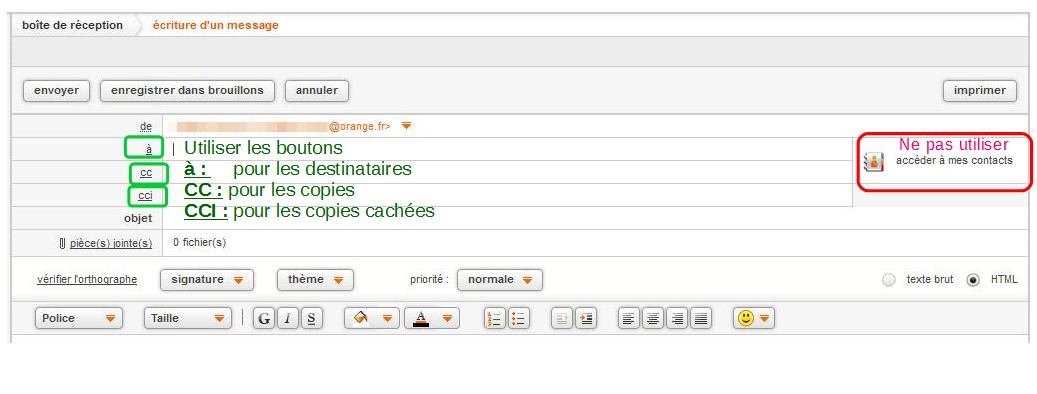Viewport: 1037px width, 394px height.
Task: Click the cci hidden copy link
Action: pos(145,196)
